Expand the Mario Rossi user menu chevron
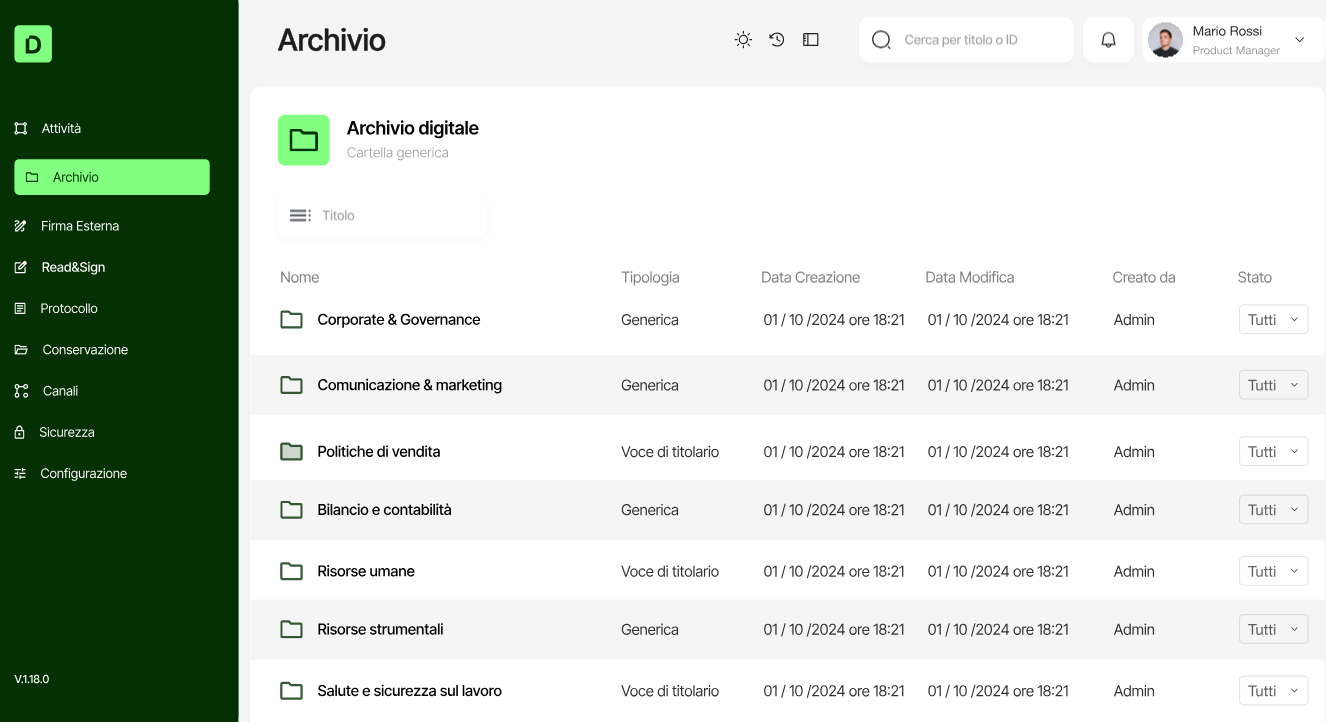The width and height of the screenshot is (1326, 722). point(1300,40)
